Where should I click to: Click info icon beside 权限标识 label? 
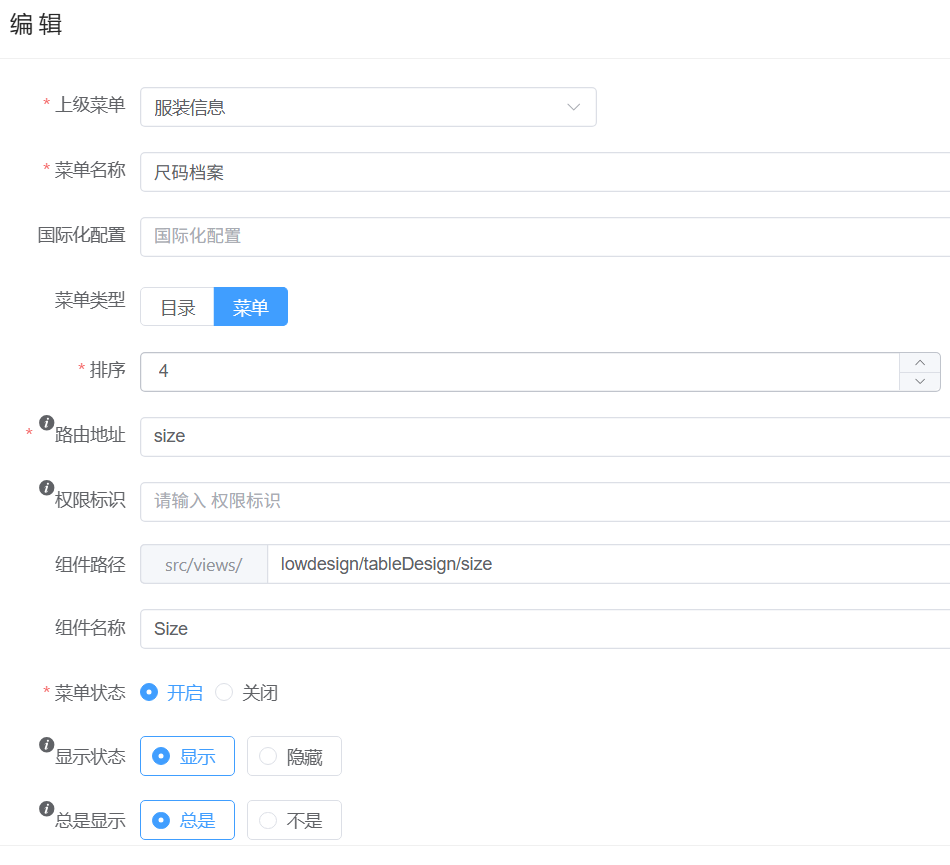(x=46, y=488)
